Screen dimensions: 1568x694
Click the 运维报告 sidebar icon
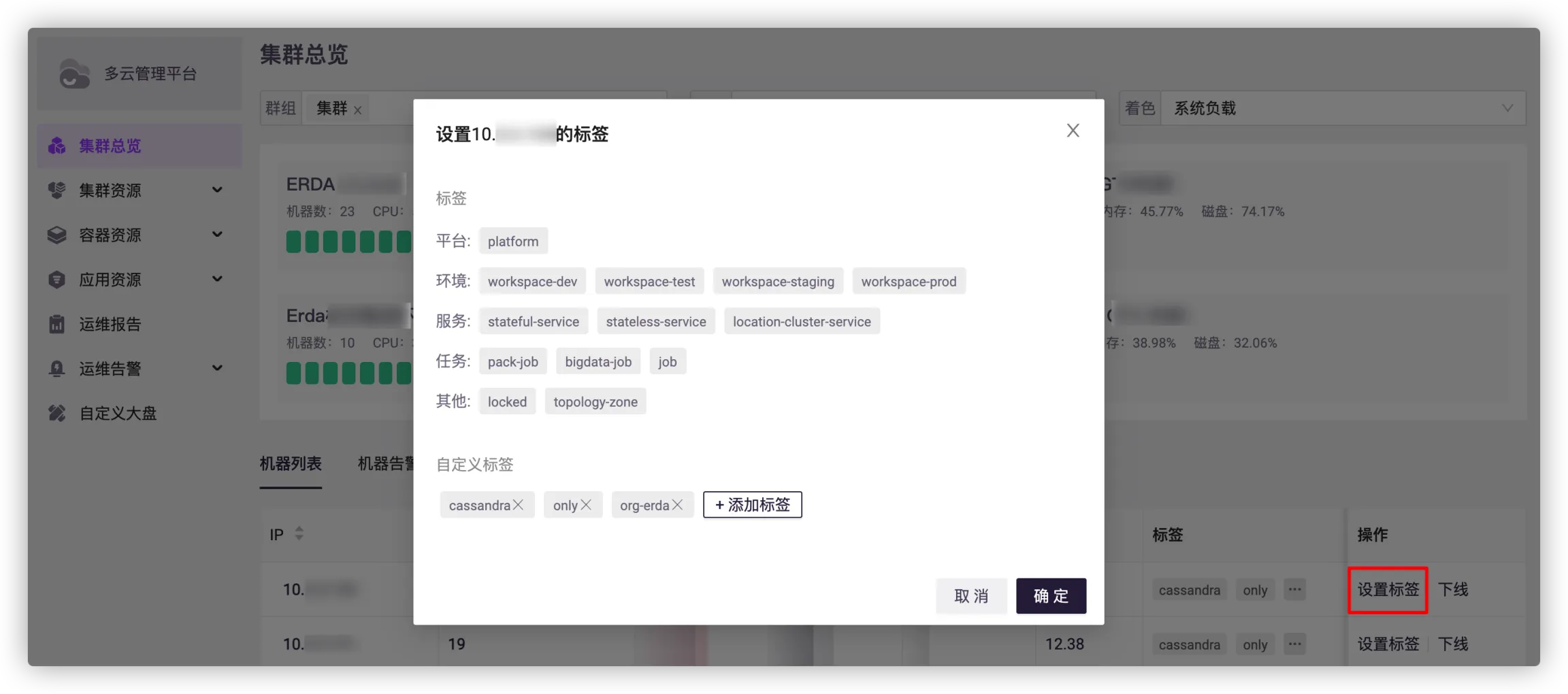pos(57,324)
